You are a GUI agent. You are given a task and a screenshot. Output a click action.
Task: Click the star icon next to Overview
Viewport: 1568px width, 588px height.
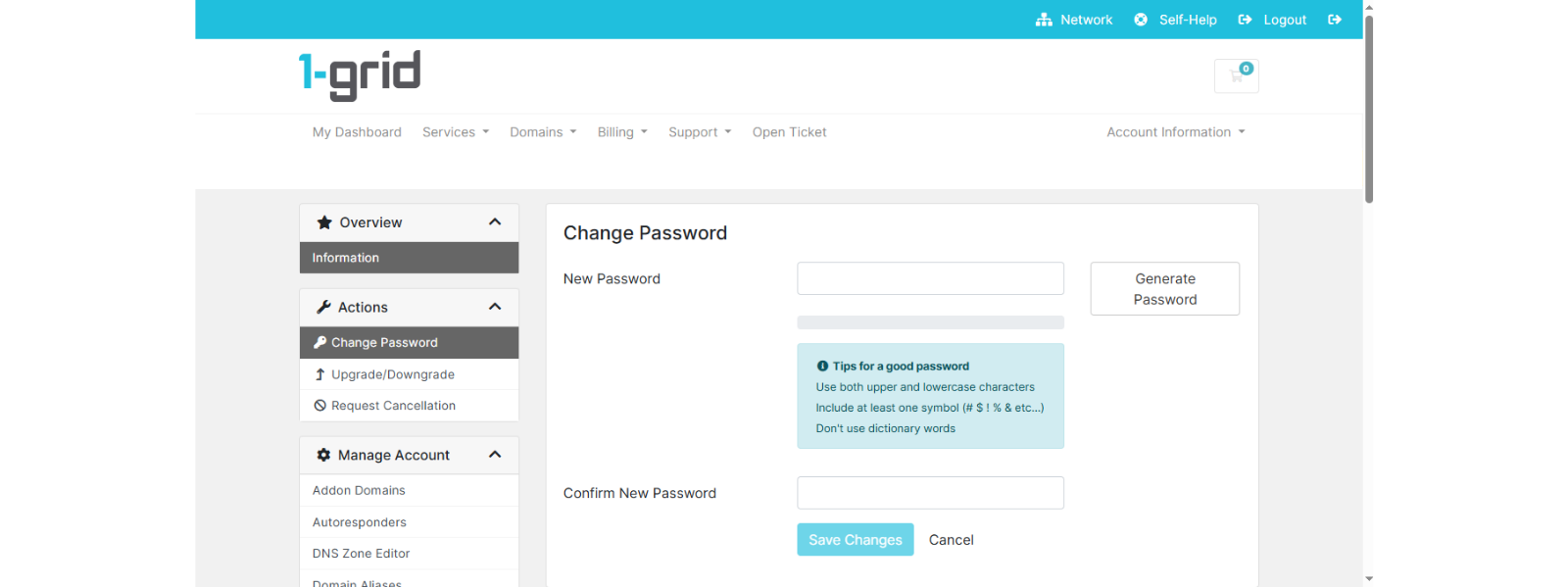(323, 221)
